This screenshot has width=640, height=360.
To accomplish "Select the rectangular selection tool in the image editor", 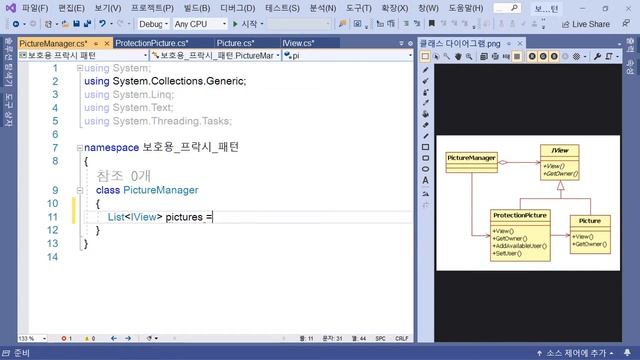I will [x=425, y=56].
